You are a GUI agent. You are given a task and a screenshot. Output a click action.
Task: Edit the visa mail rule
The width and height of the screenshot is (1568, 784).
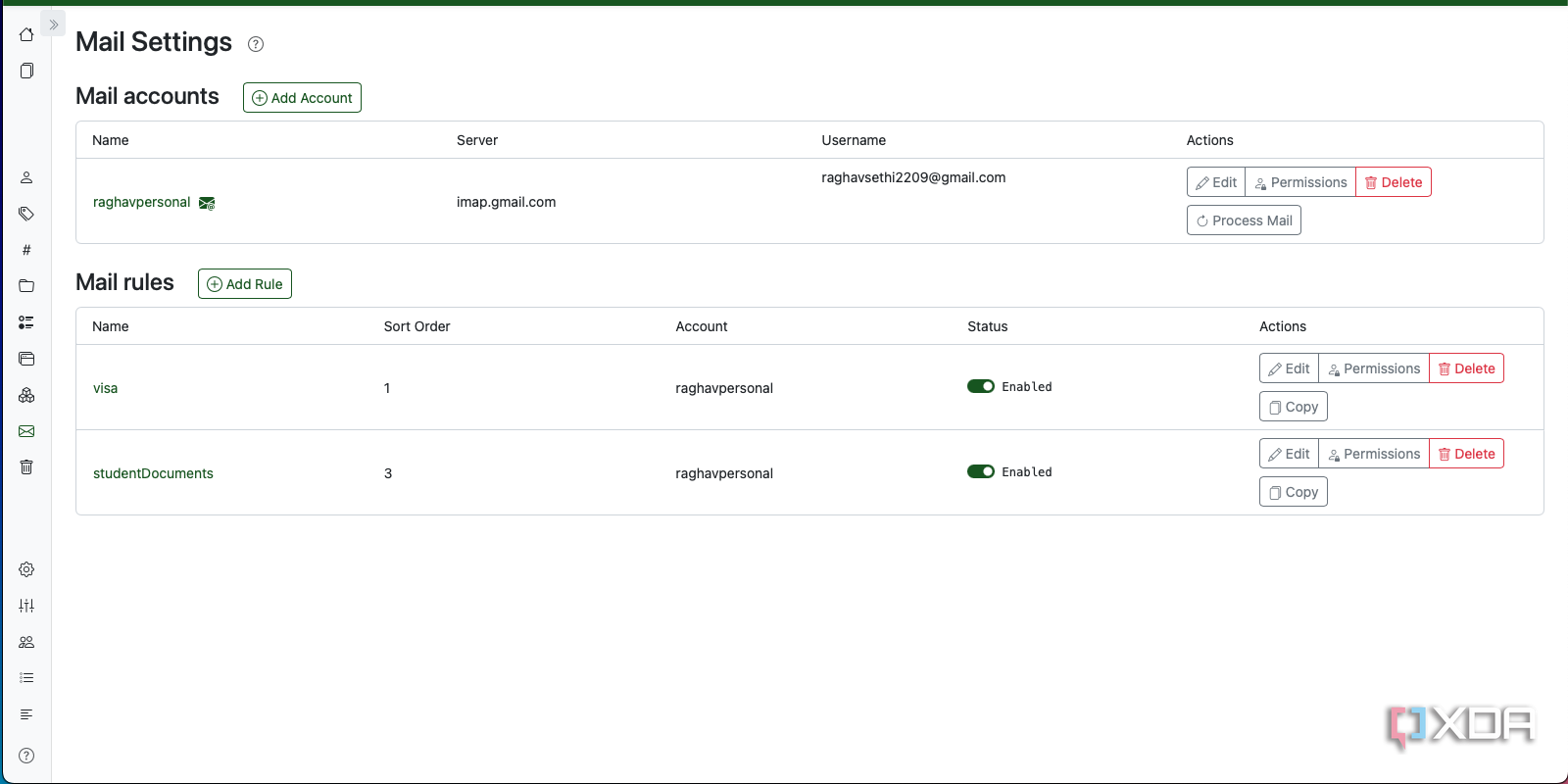point(1289,368)
